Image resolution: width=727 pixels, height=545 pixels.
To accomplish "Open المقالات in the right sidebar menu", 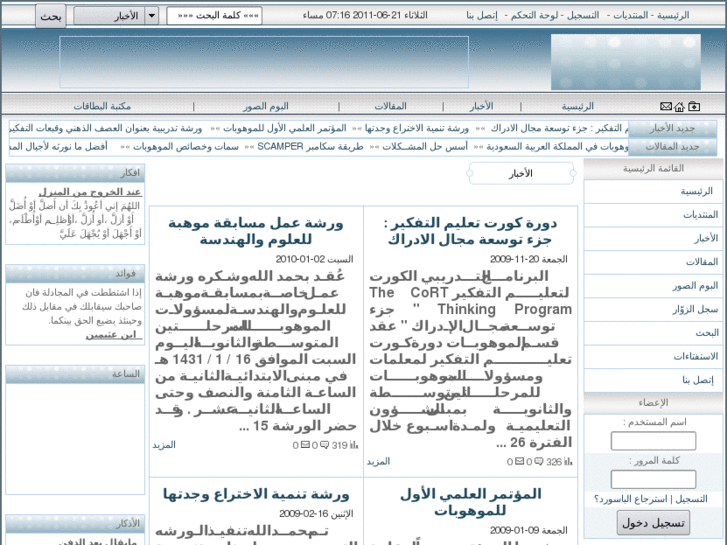I will [x=653, y=262].
